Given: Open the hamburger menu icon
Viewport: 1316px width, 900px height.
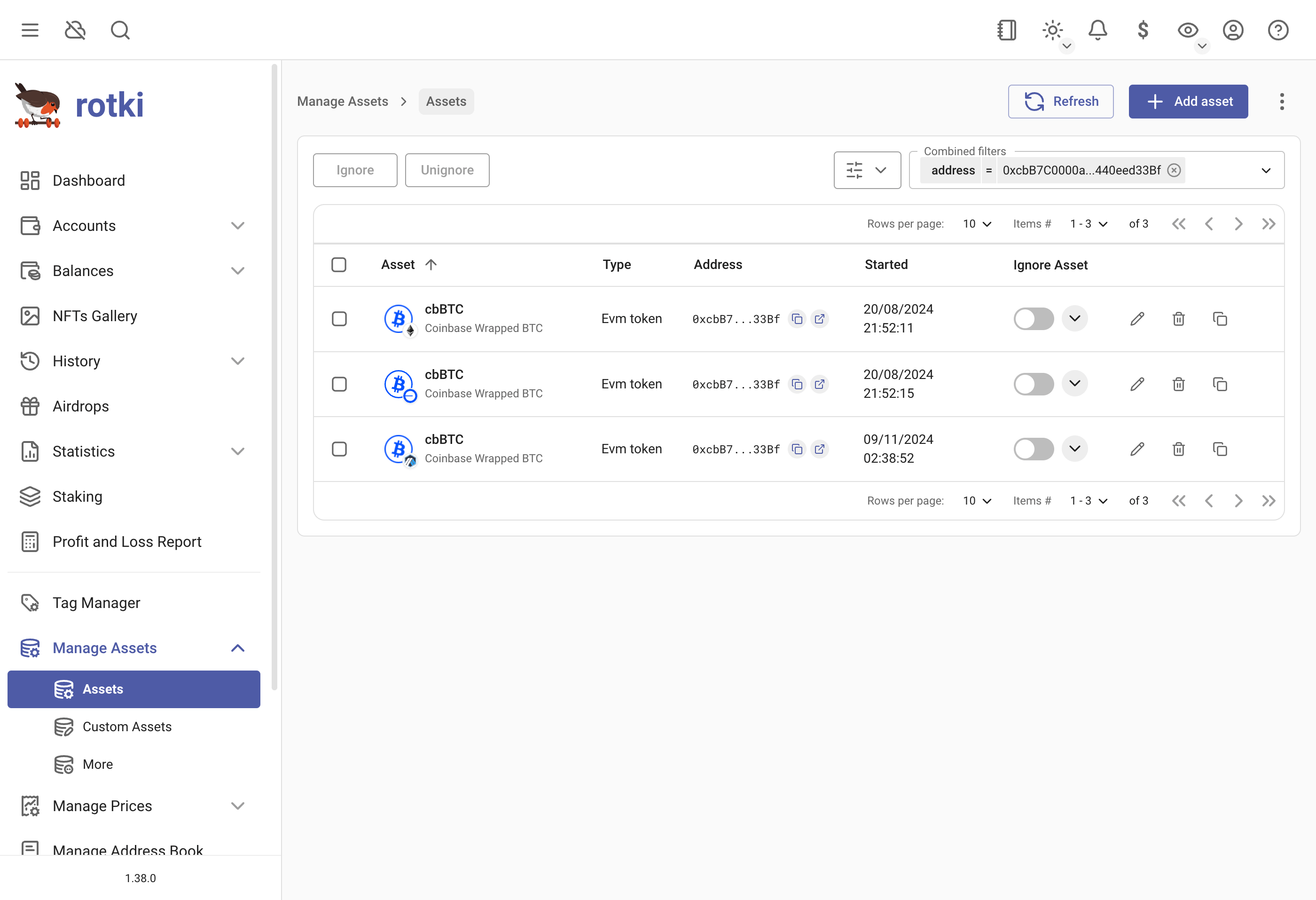Looking at the screenshot, I should pos(30,30).
